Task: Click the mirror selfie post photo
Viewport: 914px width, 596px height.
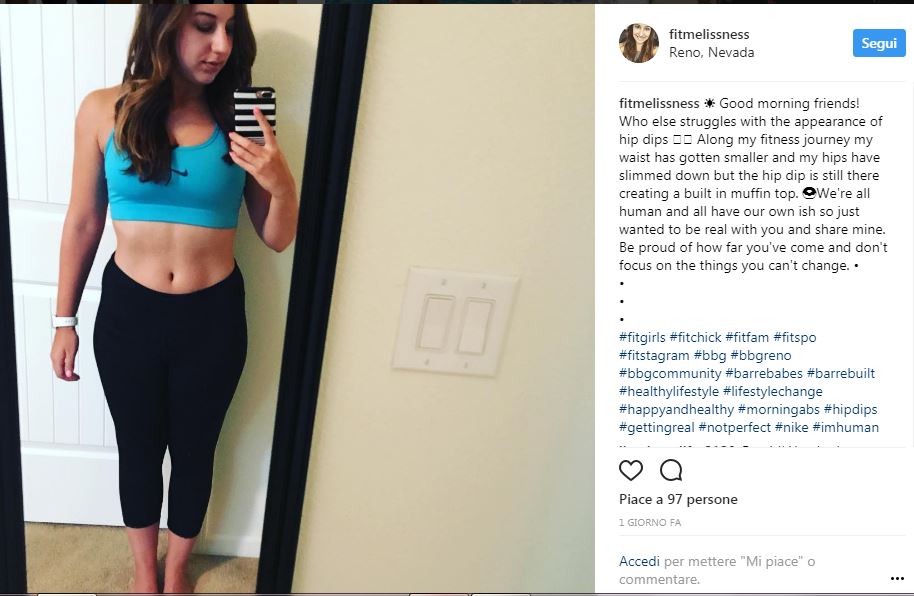Action: coord(297,299)
